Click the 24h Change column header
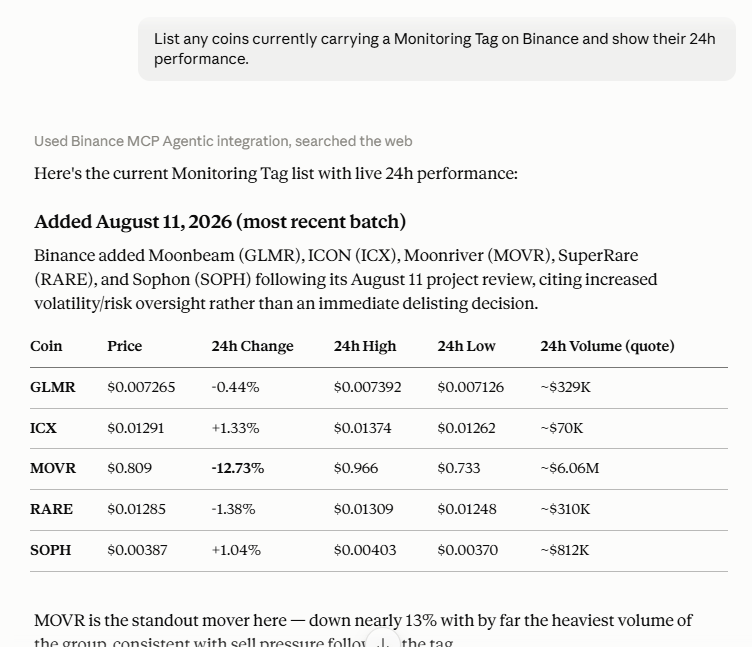This screenshot has height=647, width=752. [x=252, y=346]
